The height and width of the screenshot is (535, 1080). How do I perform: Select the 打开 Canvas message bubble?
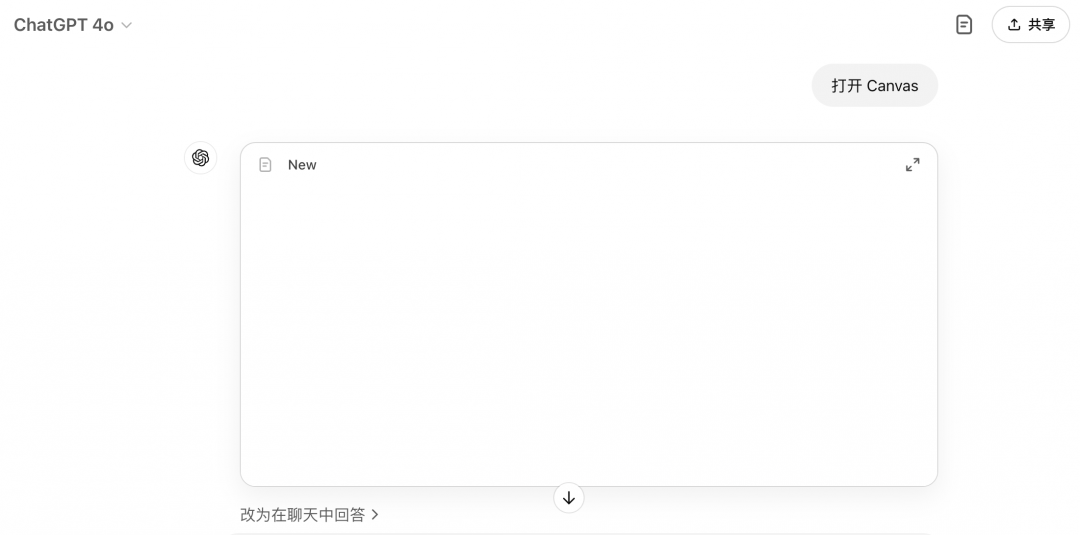click(x=875, y=85)
